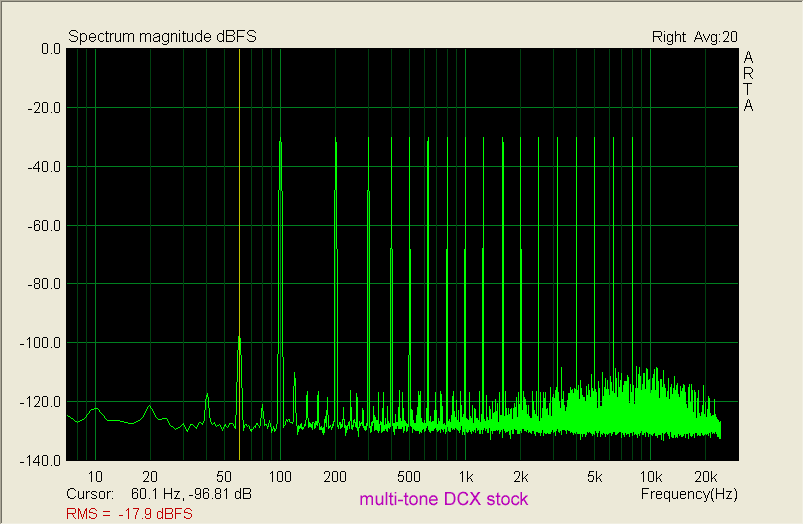Click the '10' frequency axis label

(95, 477)
